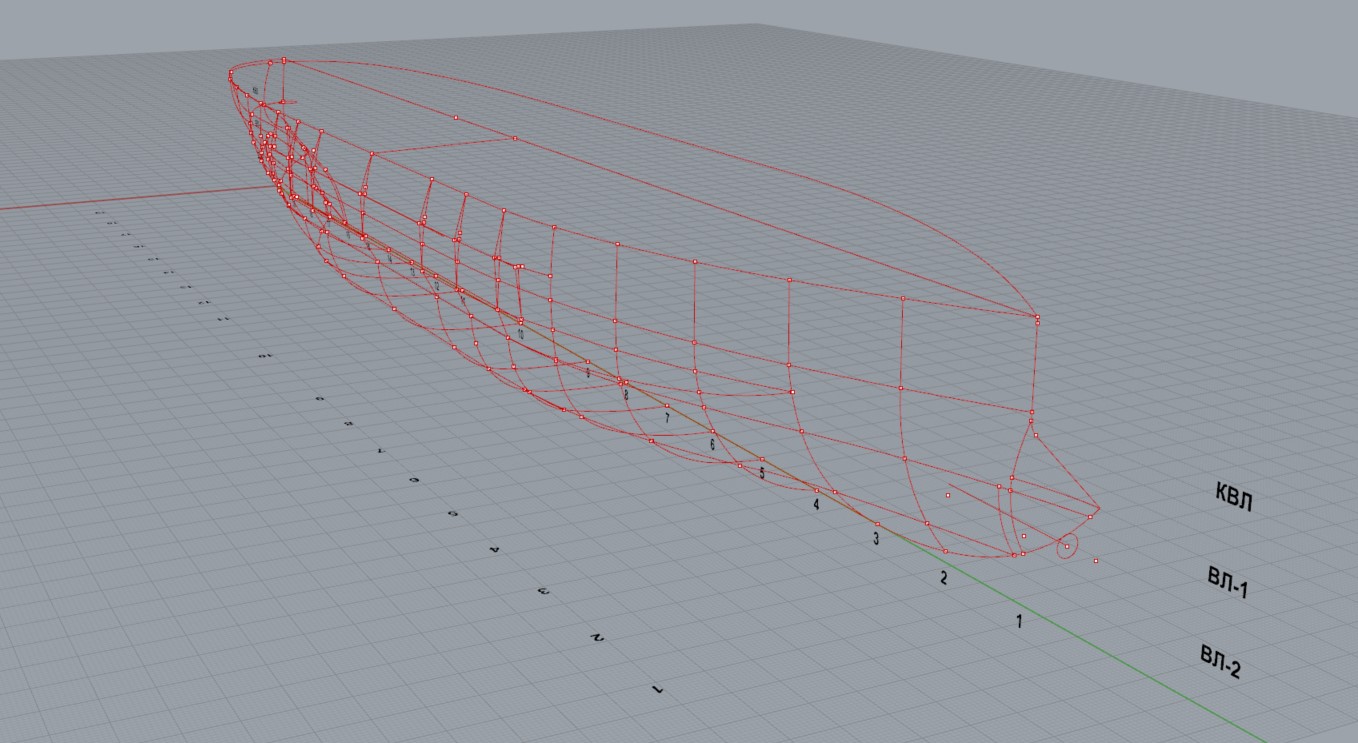The image size is (1358, 743).
Task: Click mirrored number 1 in the left grid row
Action: (x=657, y=689)
